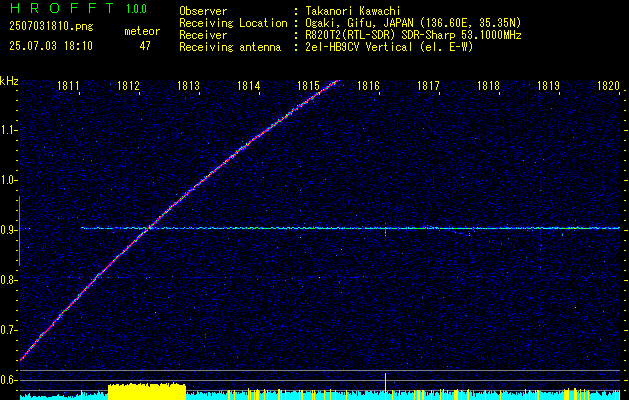Click the wide yellow burst block in power graph
Screen dimensions: 629x400
147,391
